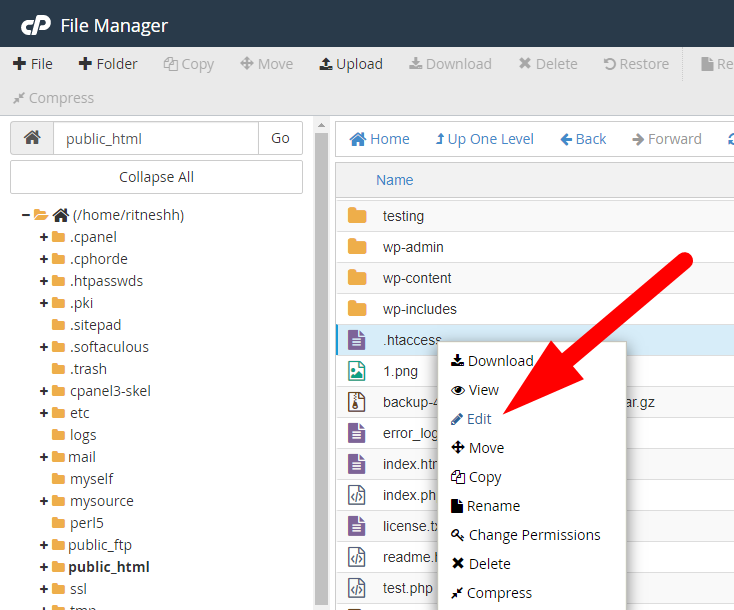Click the error_log file icon

coord(357,433)
